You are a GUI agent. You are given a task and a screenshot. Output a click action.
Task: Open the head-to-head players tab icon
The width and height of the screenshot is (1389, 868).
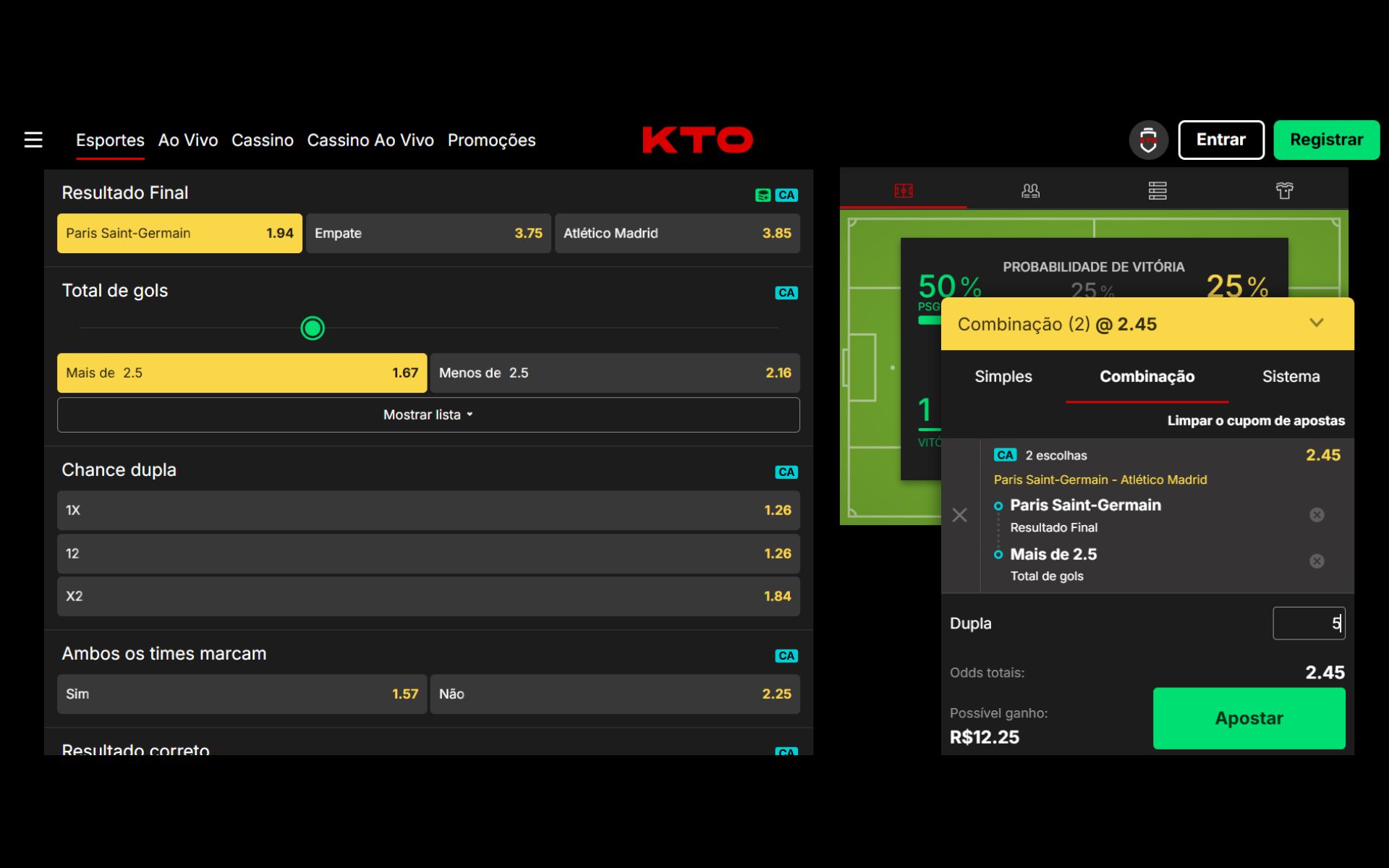(x=1030, y=191)
